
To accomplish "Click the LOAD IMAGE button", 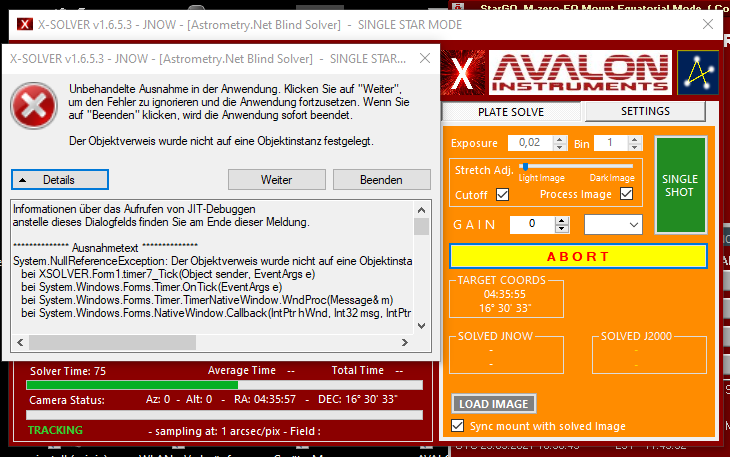I will click(x=493, y=404).
